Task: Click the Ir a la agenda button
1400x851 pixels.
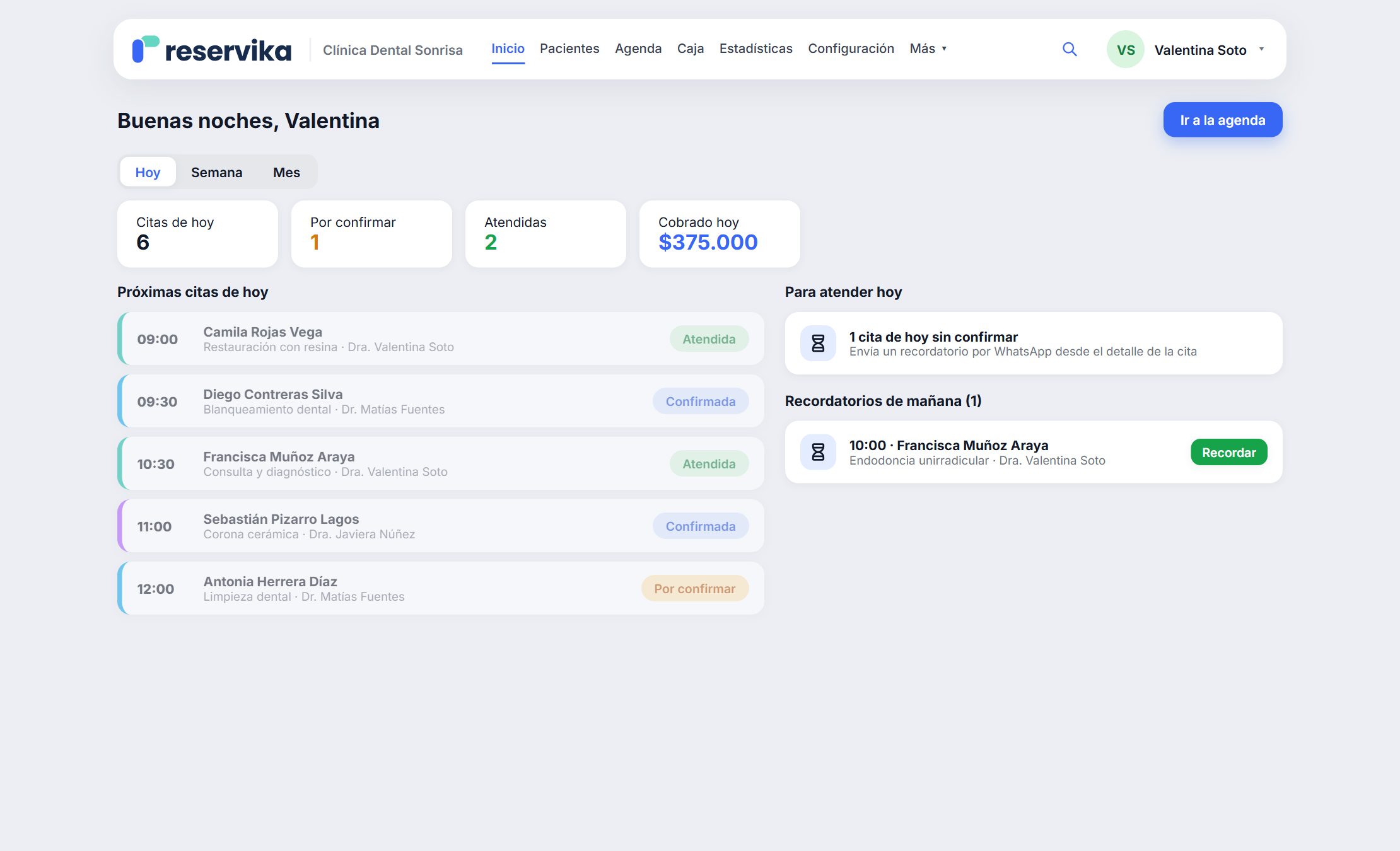Action: (1222, 120)
